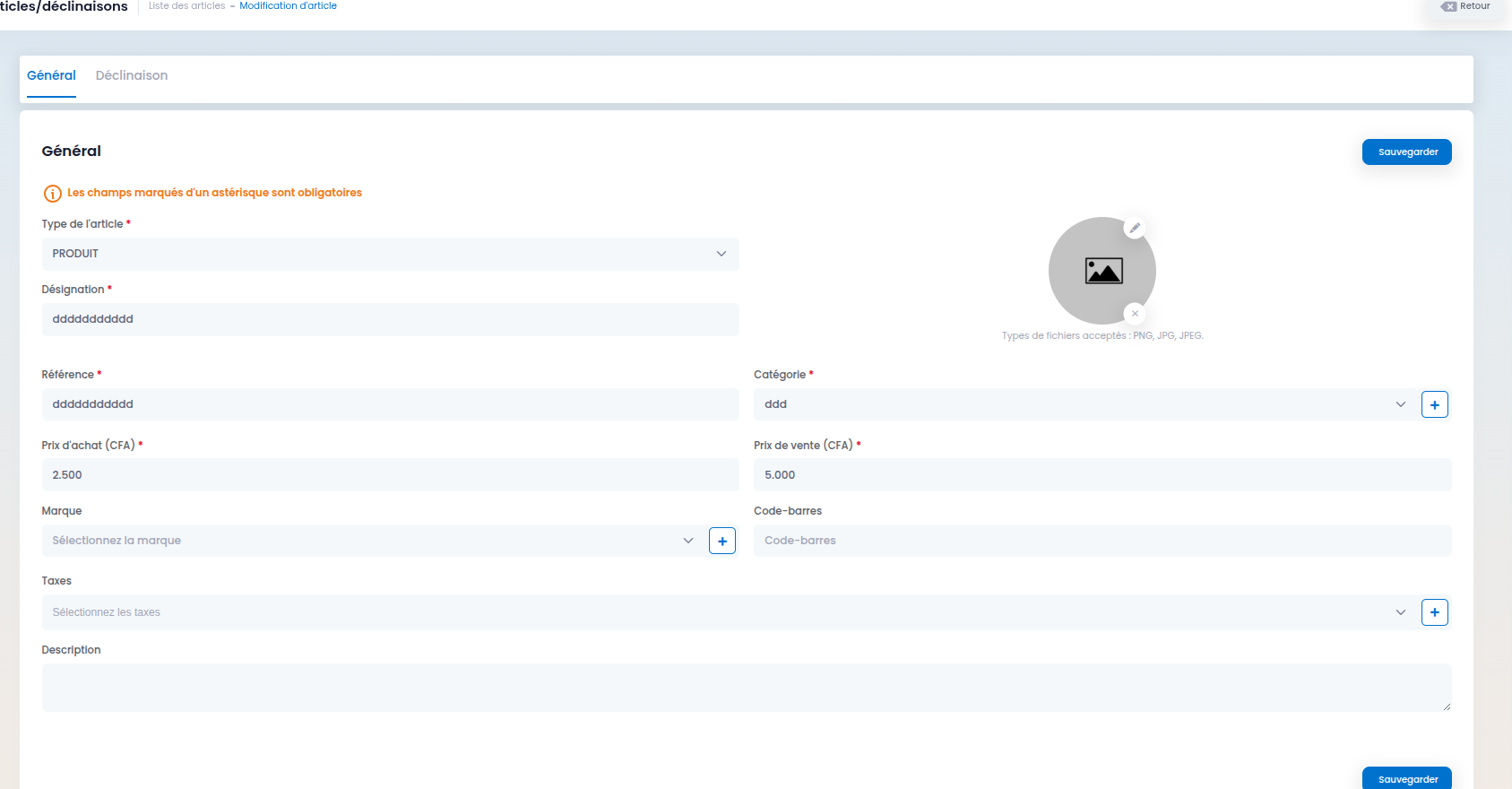
Task: Click the Code-barres input field
Action: [x=1102, y=541]
